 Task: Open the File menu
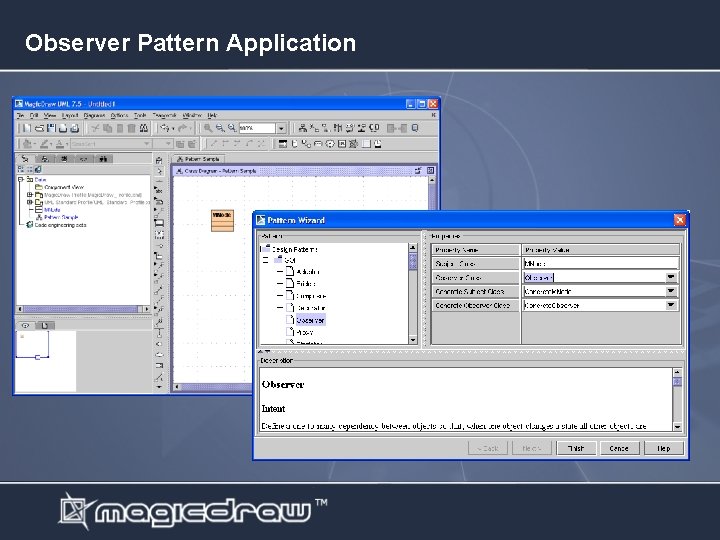pyautogui.click(x=20, y=115)
